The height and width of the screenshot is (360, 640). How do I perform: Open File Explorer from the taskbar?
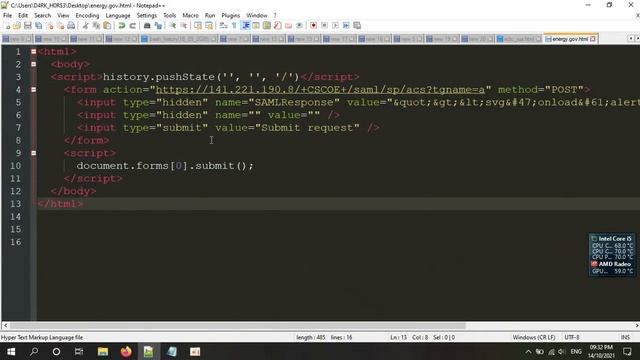103,351
